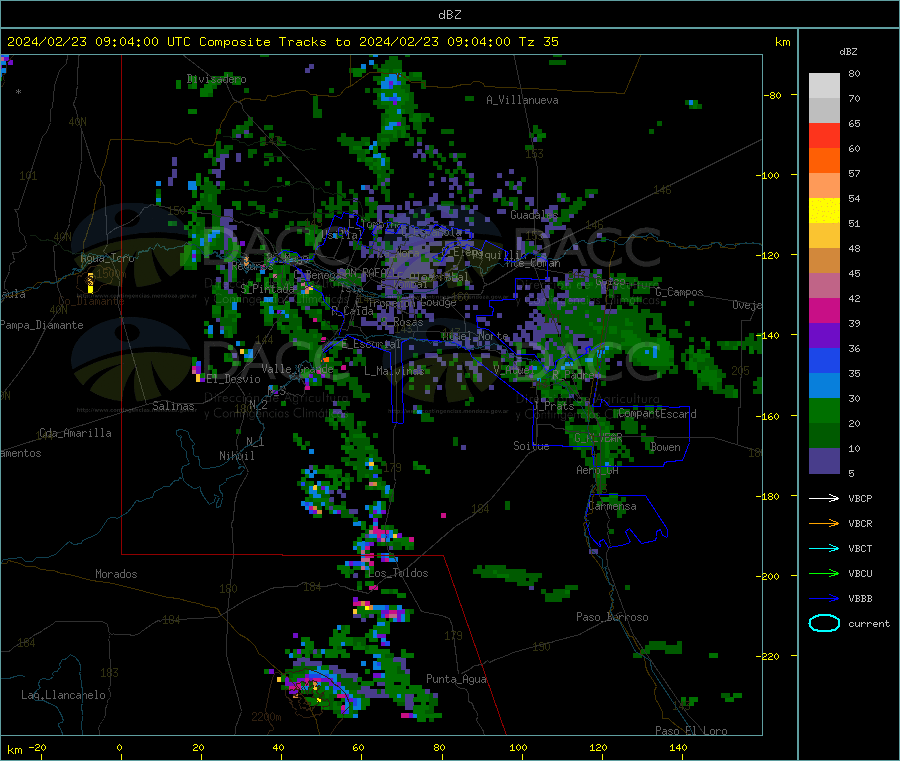Click the 'L_Malvinas' map label
The width and height of the screenshot is (900, 761).
[x=394, y=371]
